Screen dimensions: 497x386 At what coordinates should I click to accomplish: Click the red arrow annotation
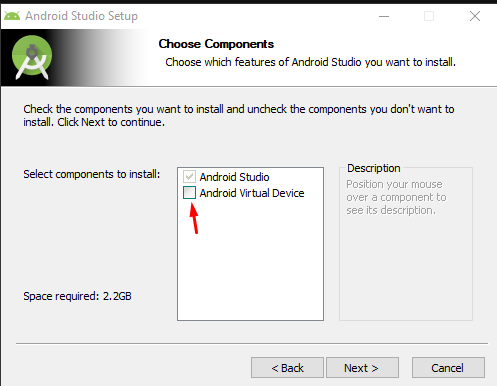[194, 218]
